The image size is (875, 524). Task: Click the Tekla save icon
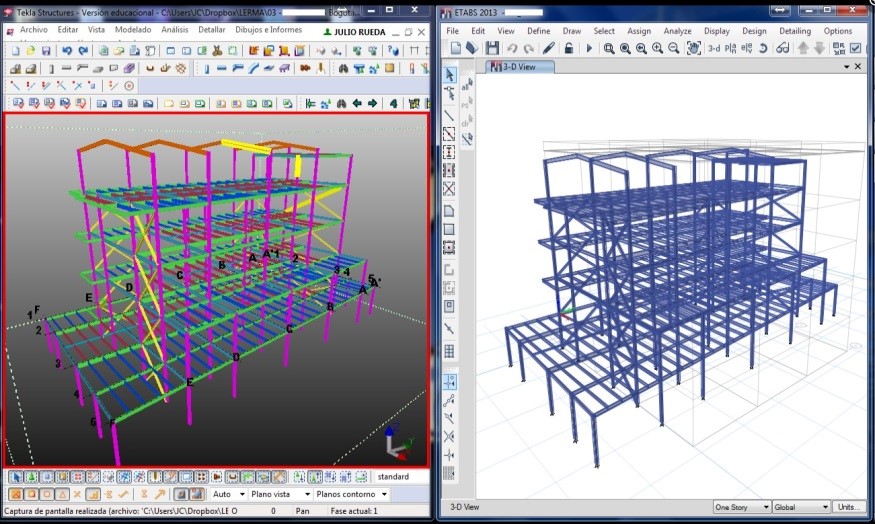(x=46, y=51)
